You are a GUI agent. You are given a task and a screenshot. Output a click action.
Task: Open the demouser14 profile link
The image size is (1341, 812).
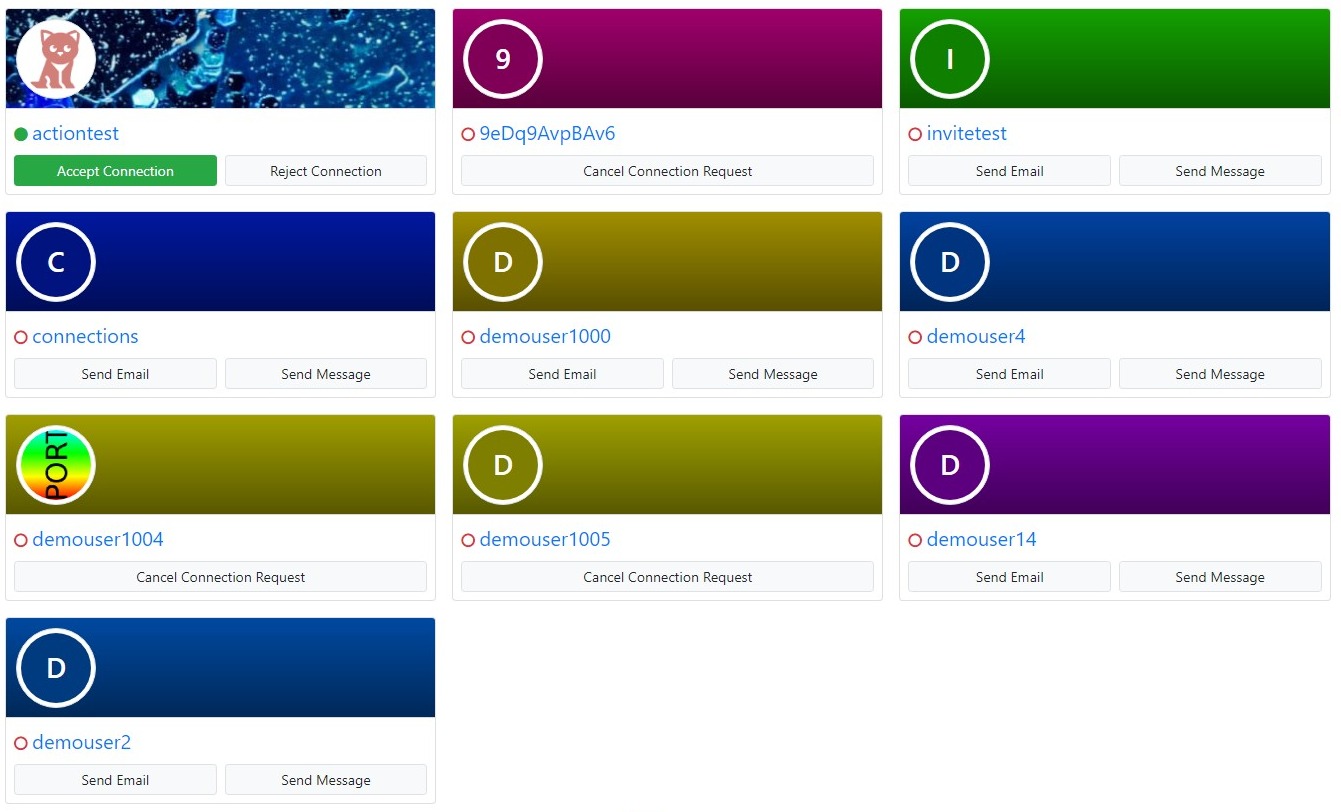[x=981, y=540]
